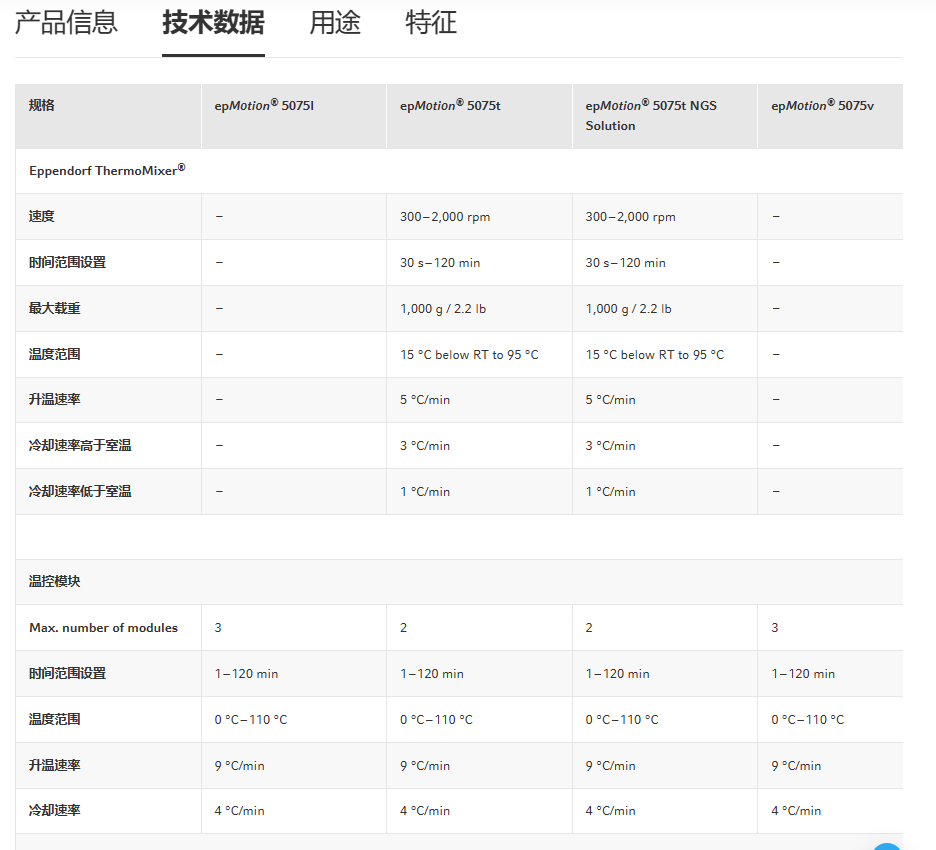Click 1–120 min in the 5075l column
936x850 pixels.
pyautogui.click(x=247, y=673)
